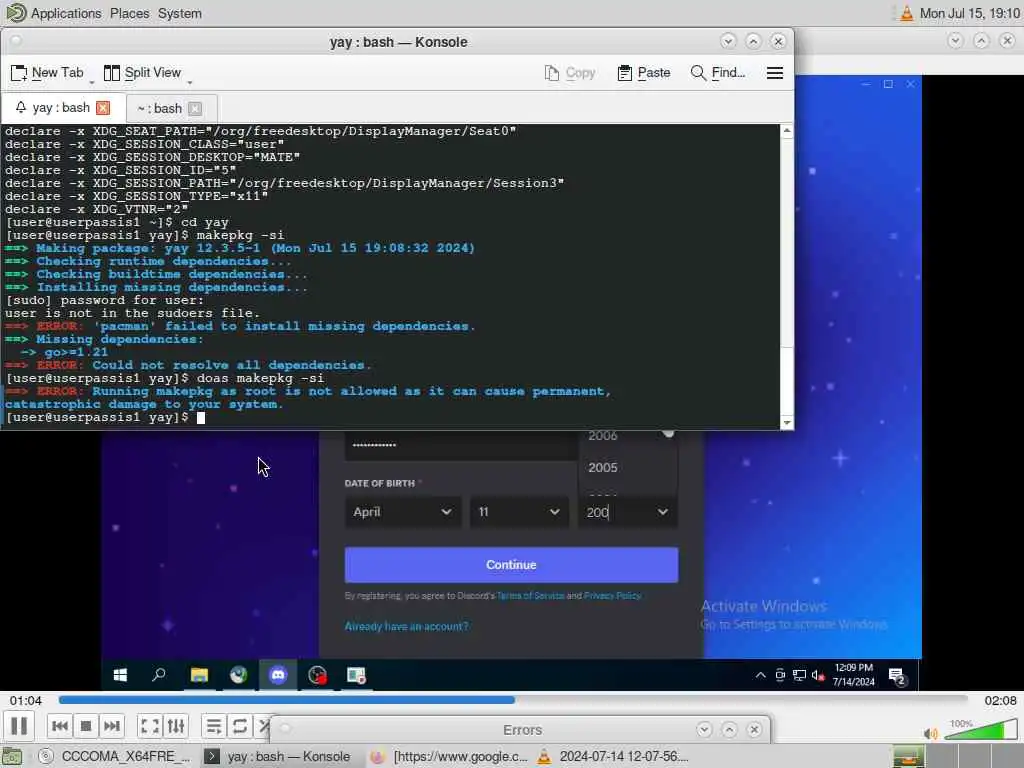
Task: Click the VLC elapsed time 01:04
Action: (25, 701)
